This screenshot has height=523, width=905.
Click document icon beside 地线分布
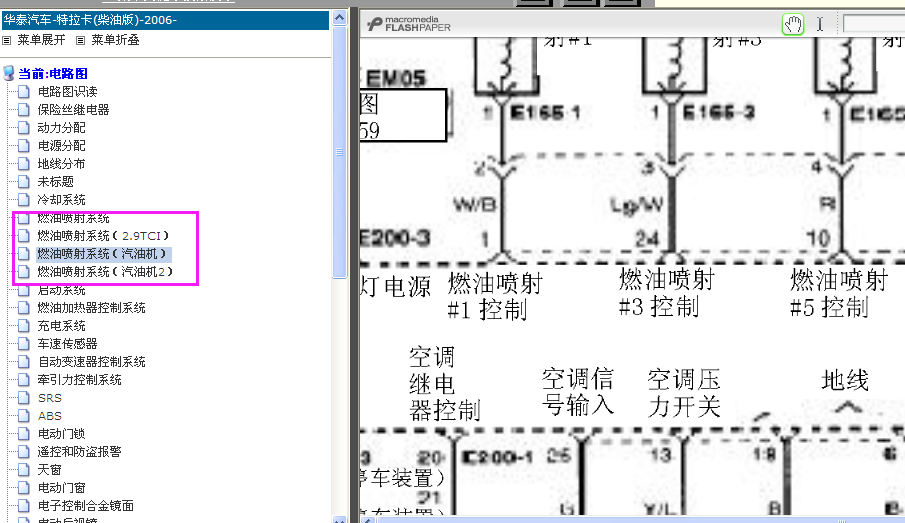click(x=24, y=163)
